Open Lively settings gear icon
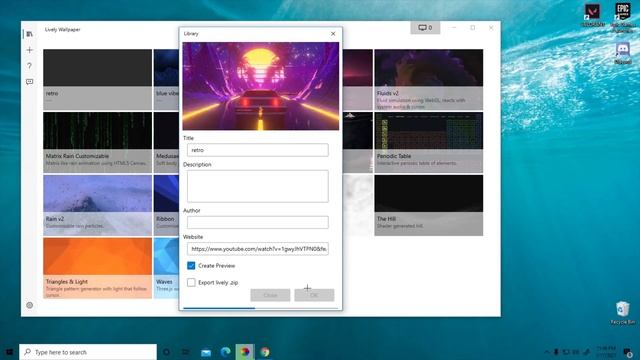The height and width of the screenshot is (360, 640). [29, 305]
